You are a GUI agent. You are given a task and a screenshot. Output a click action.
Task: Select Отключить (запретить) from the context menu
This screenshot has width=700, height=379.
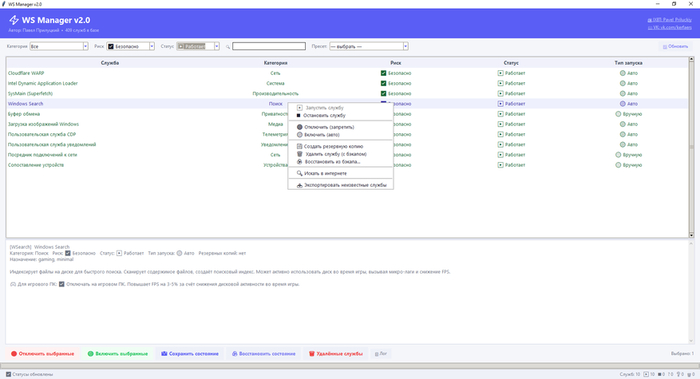(x=341, y=127)
